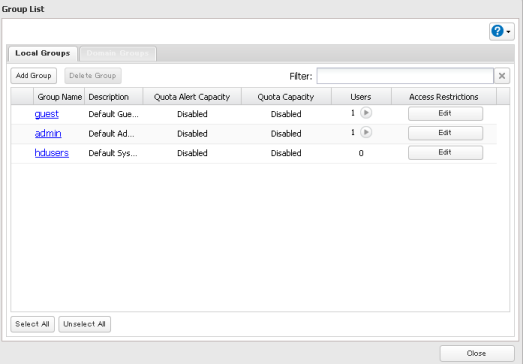Focus the Filter input field
The width and height of the screenshot is (523, 364).
[x=405, y=76]
